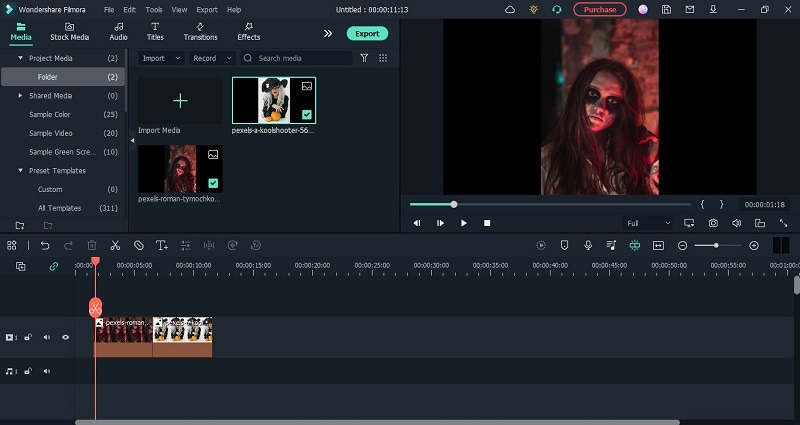
Task: Open the mail messages icon
Action: click(690, 10)
